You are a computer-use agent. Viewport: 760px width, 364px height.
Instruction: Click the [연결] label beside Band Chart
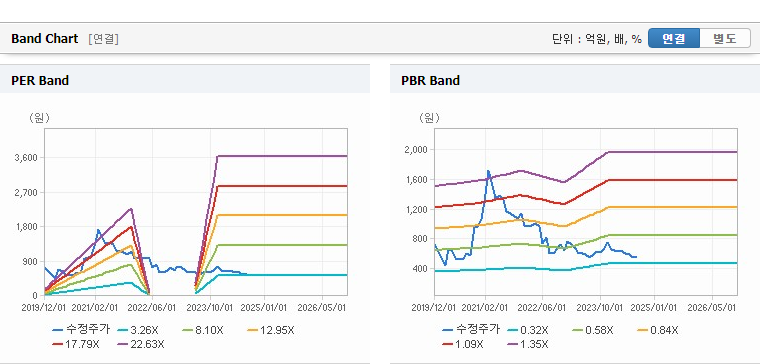103,39
